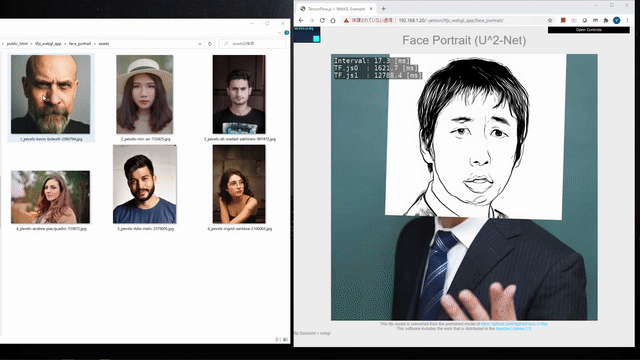Screen dimensions: 640x360
Task: Select 6_pexels-ingrid-santana image thumbnail
Action: tap(239, 184)
